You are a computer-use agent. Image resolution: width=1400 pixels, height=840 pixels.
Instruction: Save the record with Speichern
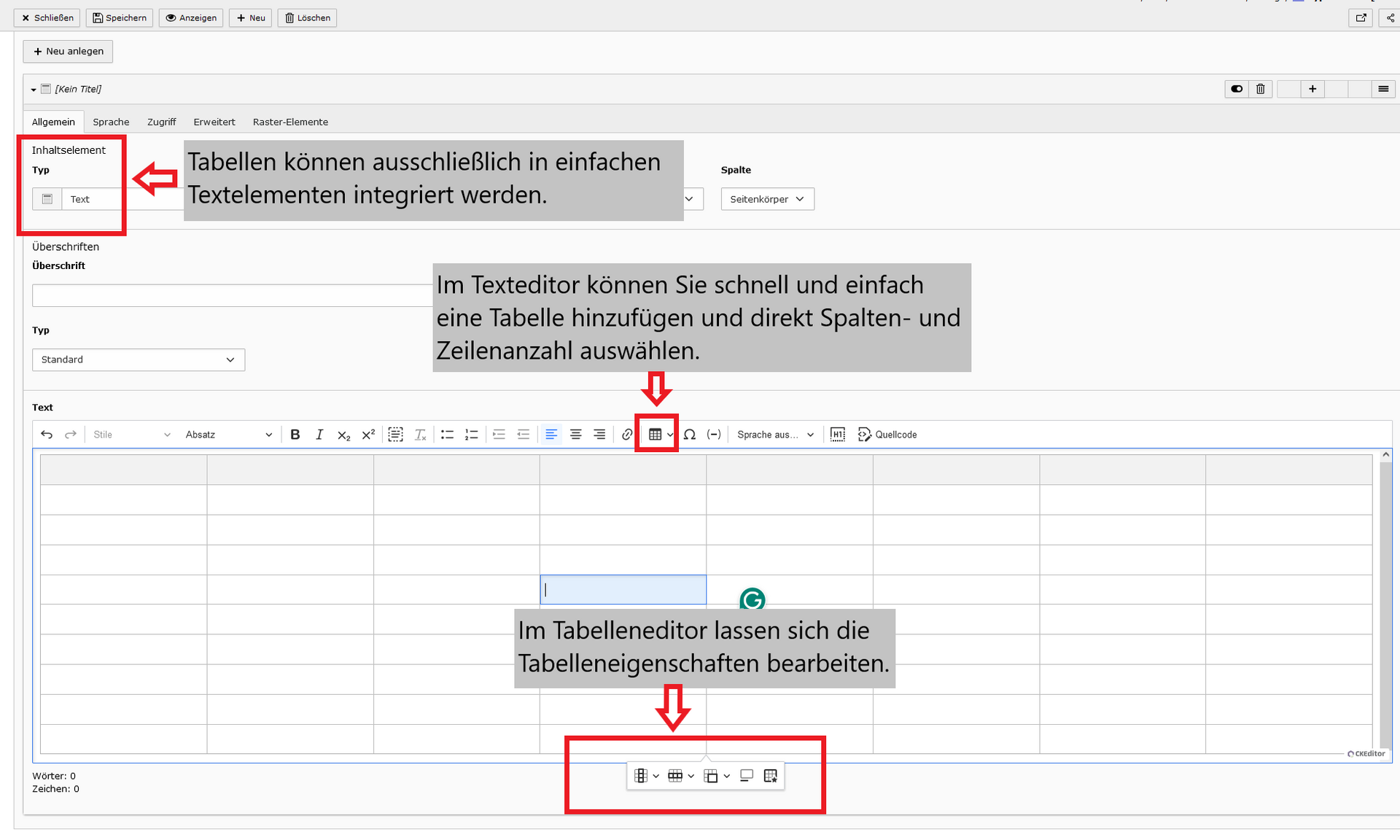120,17
